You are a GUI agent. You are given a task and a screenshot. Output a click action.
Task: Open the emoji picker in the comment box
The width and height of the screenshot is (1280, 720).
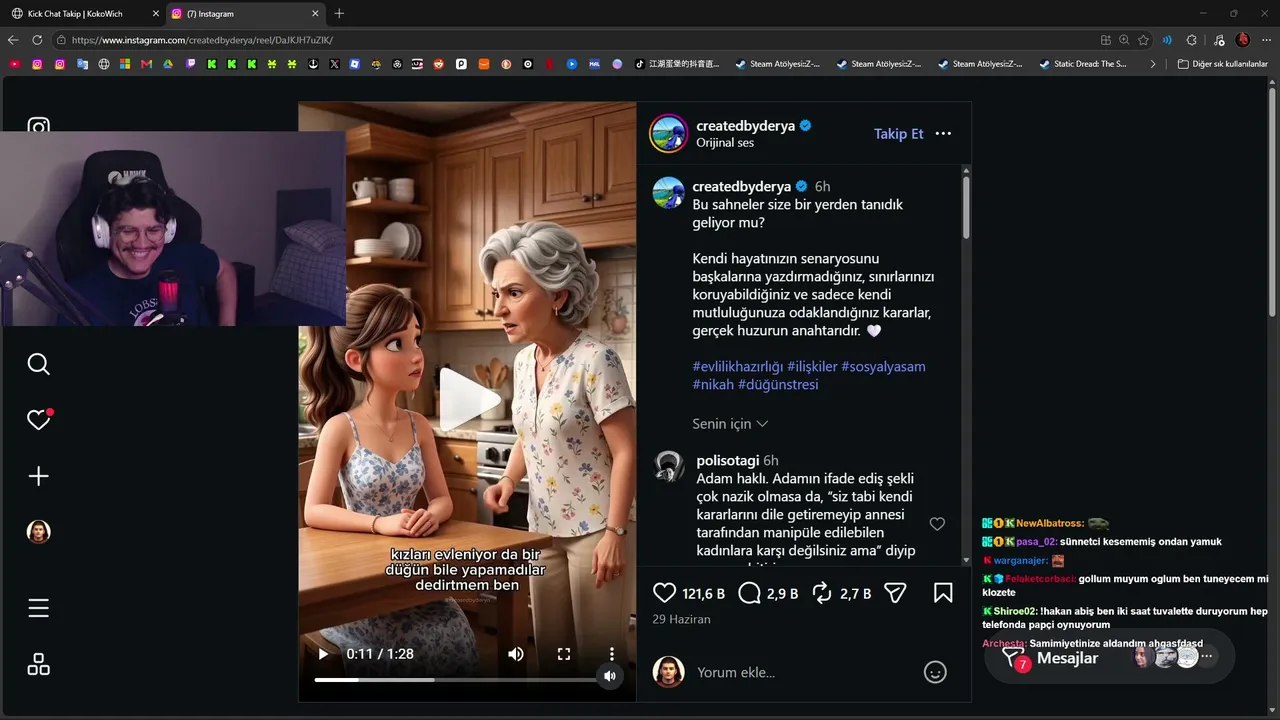click(x=935, y=672)
